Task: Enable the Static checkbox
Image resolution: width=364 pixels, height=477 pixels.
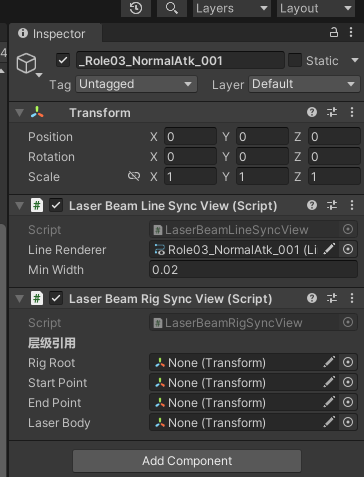Action: [x=295, y=60]
